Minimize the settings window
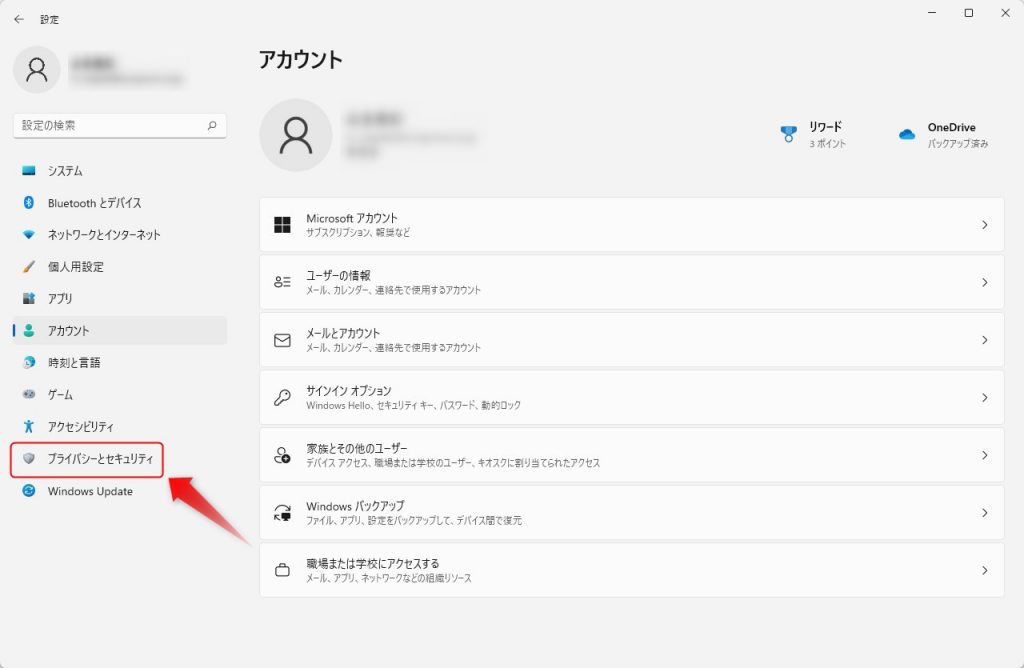 pos(932,13)
